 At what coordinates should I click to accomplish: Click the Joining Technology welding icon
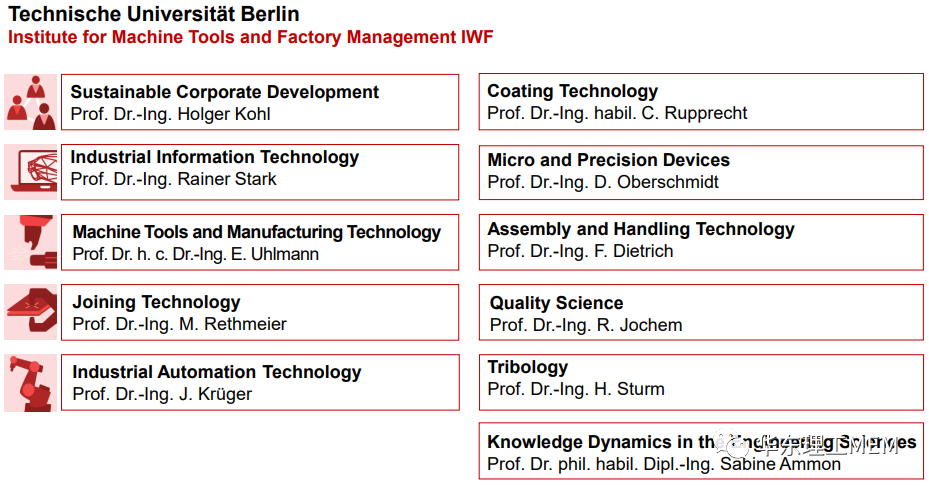(x=31, y=312)
